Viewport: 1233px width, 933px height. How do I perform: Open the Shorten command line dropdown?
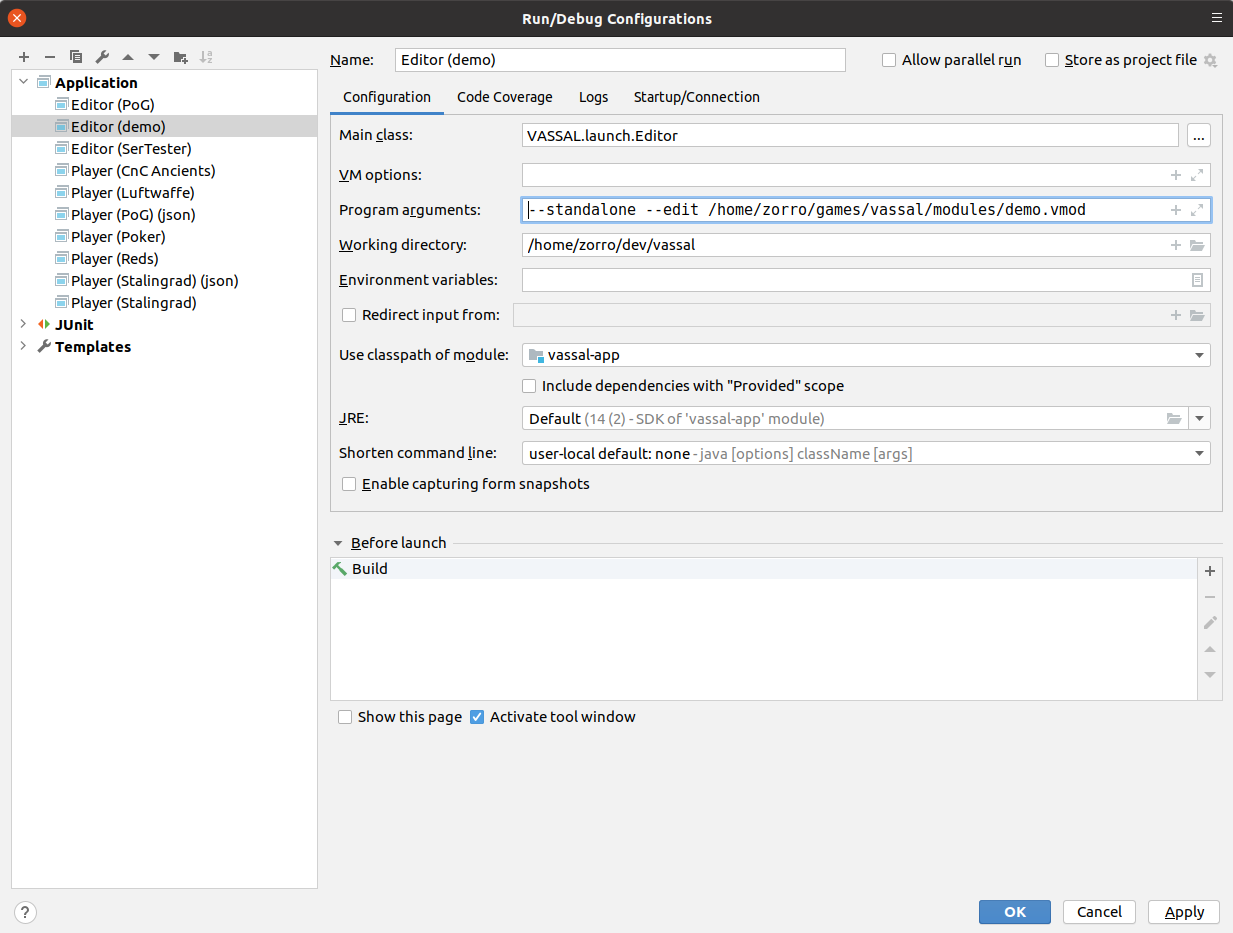1198,453
